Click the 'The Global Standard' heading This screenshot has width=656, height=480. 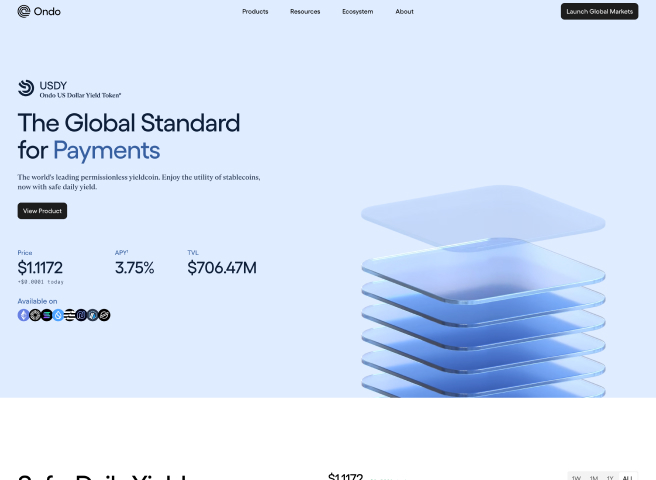pyautogui.click(x=129, y=123)
